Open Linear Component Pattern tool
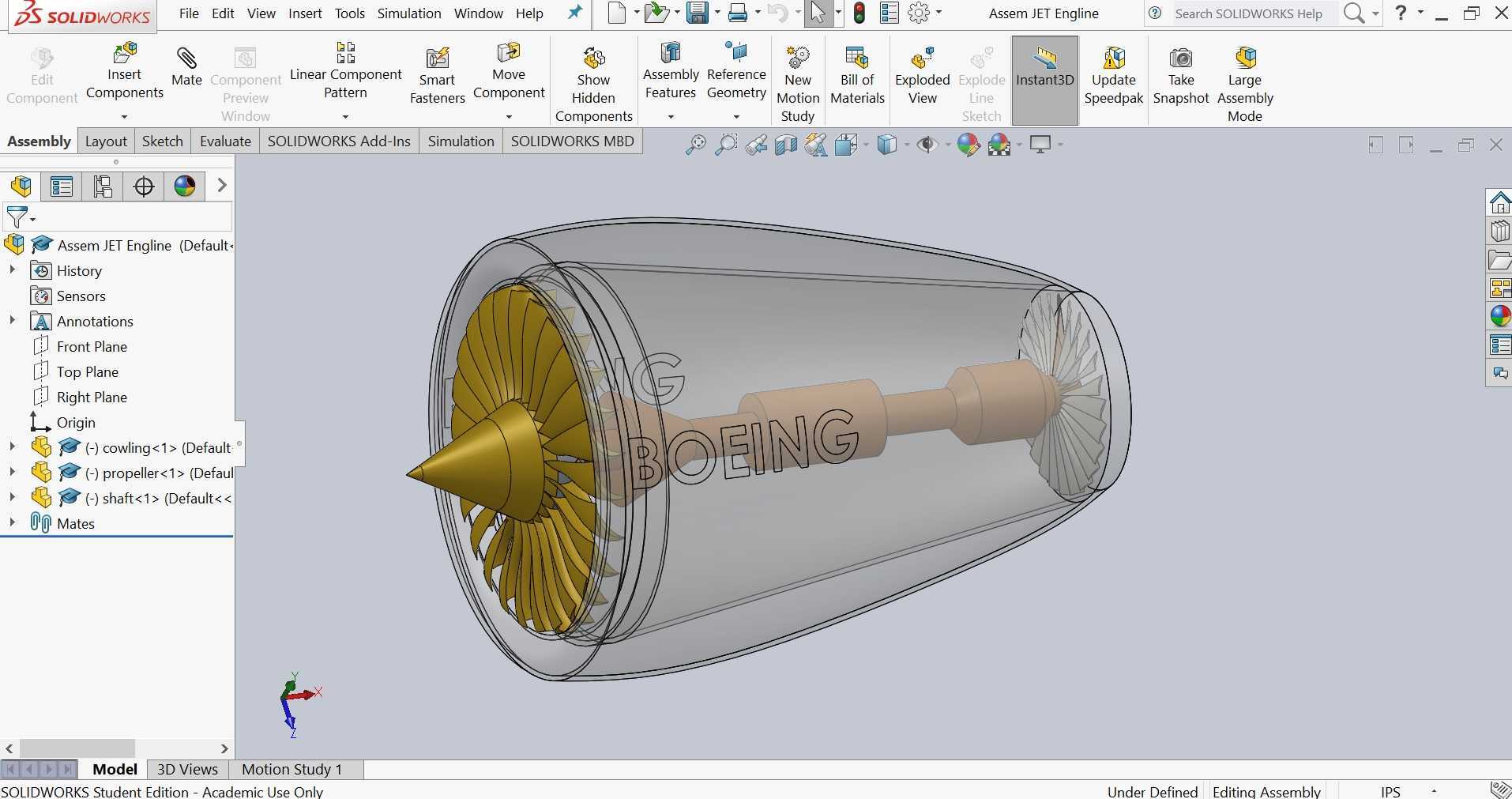1512x799 pixels. pyautogui.click(x=345, y=72)
